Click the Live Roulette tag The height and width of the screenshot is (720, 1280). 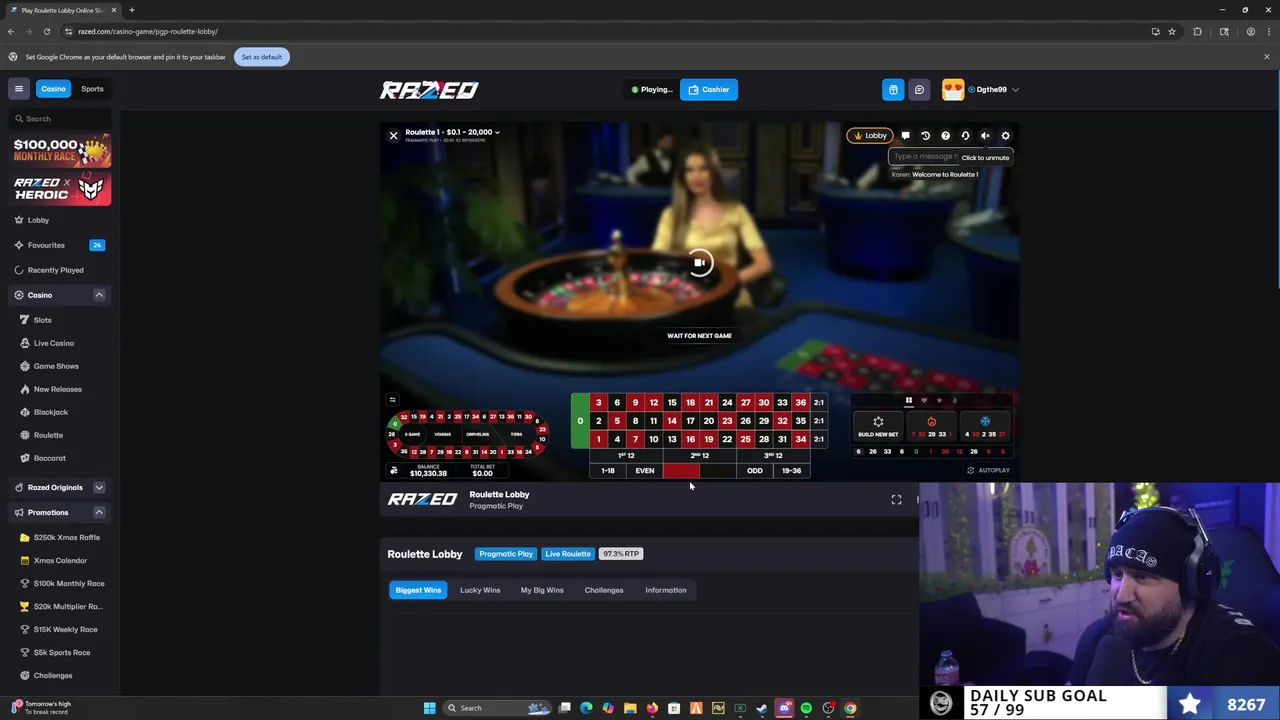[x=568, y=554]
